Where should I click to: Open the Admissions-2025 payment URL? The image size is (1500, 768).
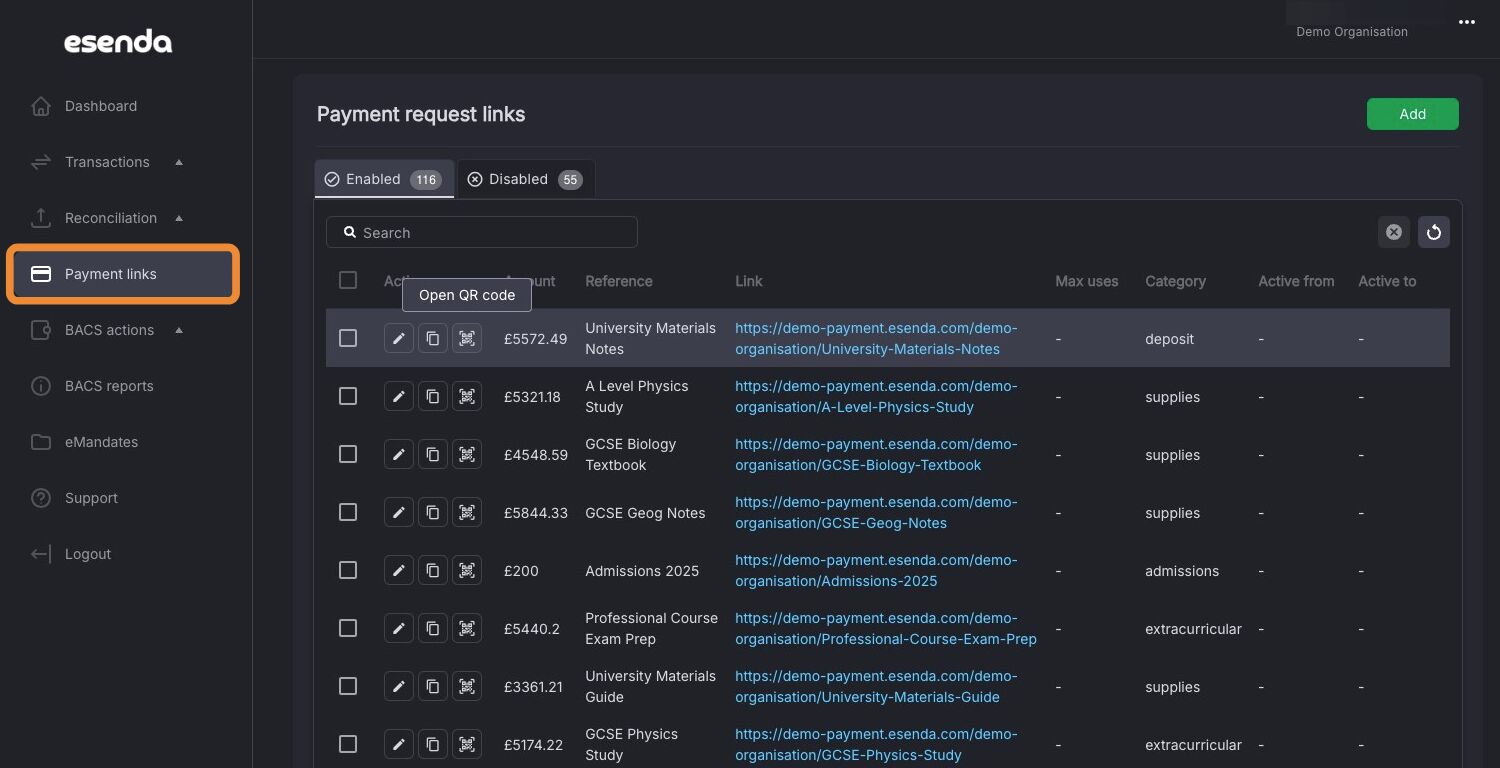pyautogui.click(x=876, y=571)
